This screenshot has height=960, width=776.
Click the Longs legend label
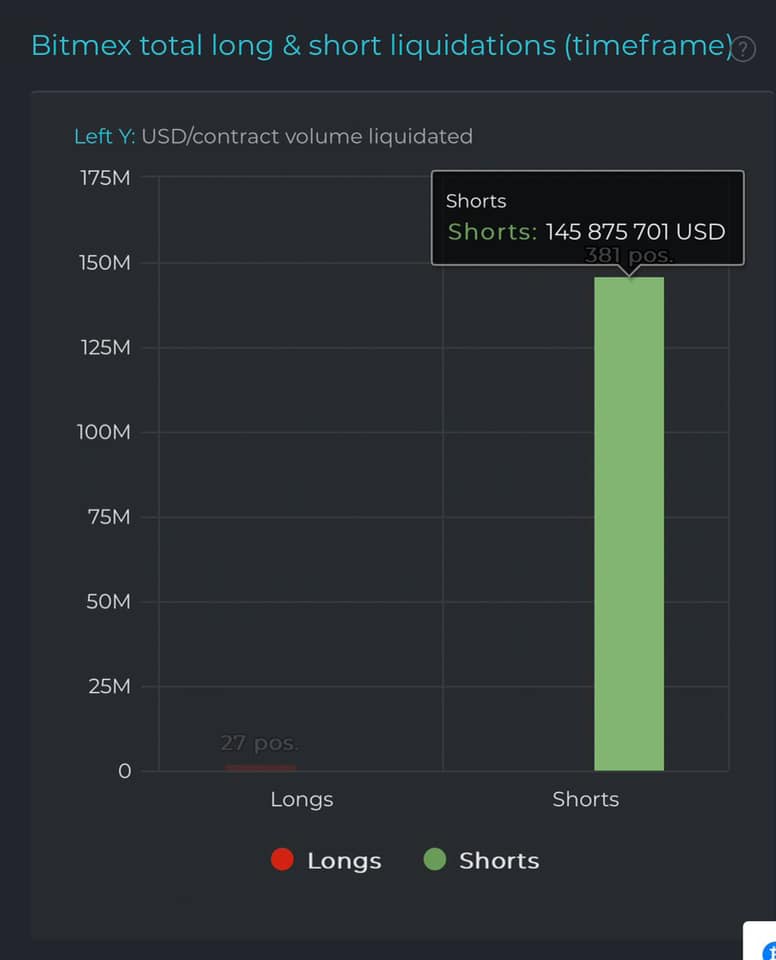(x=344, y=860)
